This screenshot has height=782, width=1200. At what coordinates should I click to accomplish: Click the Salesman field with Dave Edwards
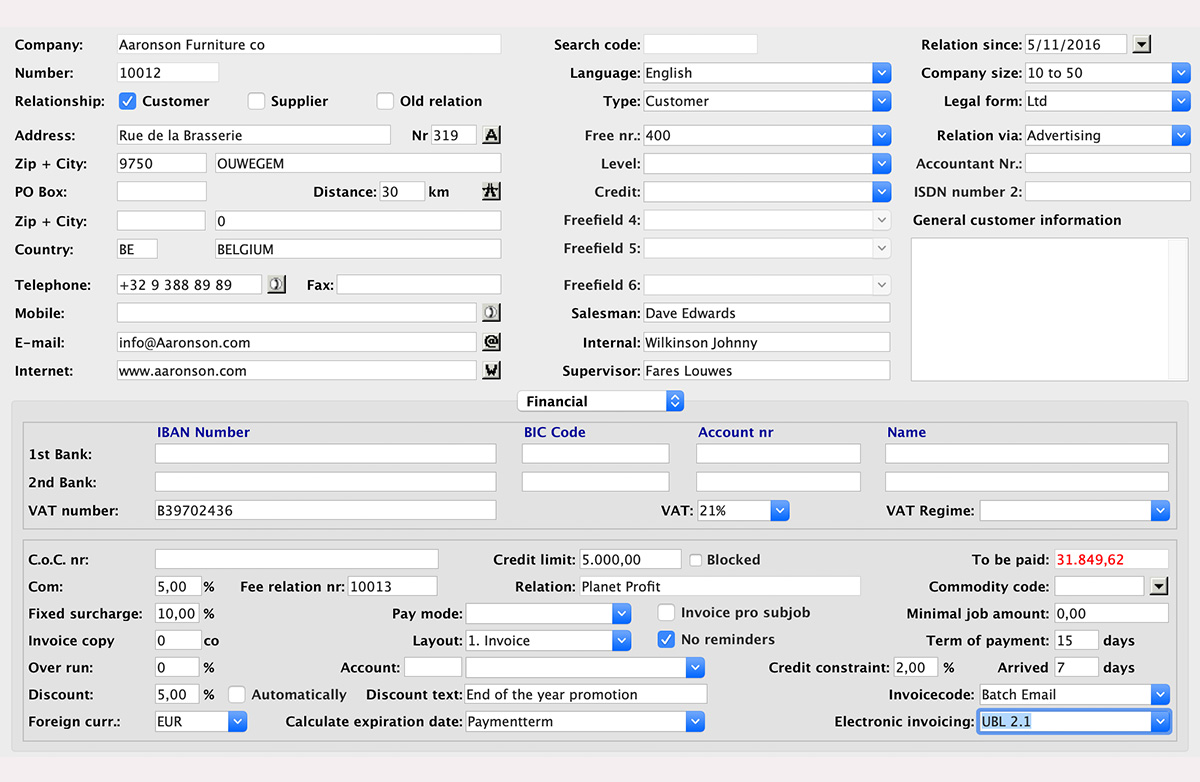pyautogui.click(x=766, y=313)
